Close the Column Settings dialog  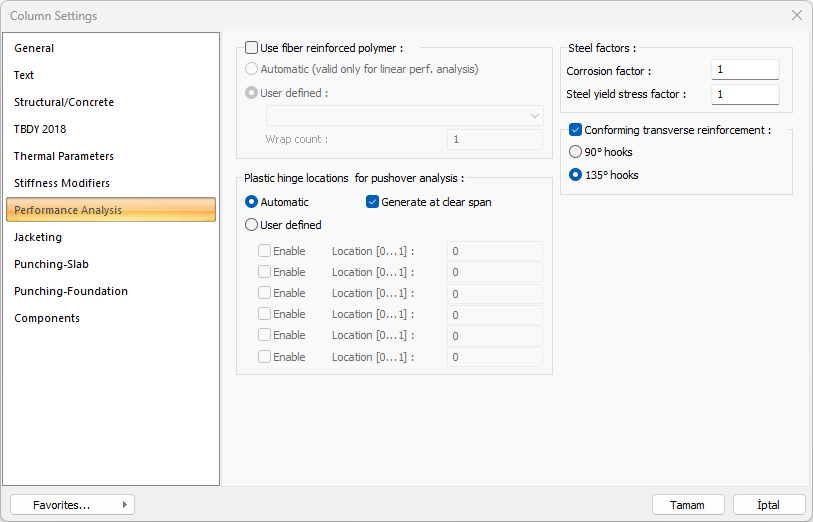tap(796, 16)
